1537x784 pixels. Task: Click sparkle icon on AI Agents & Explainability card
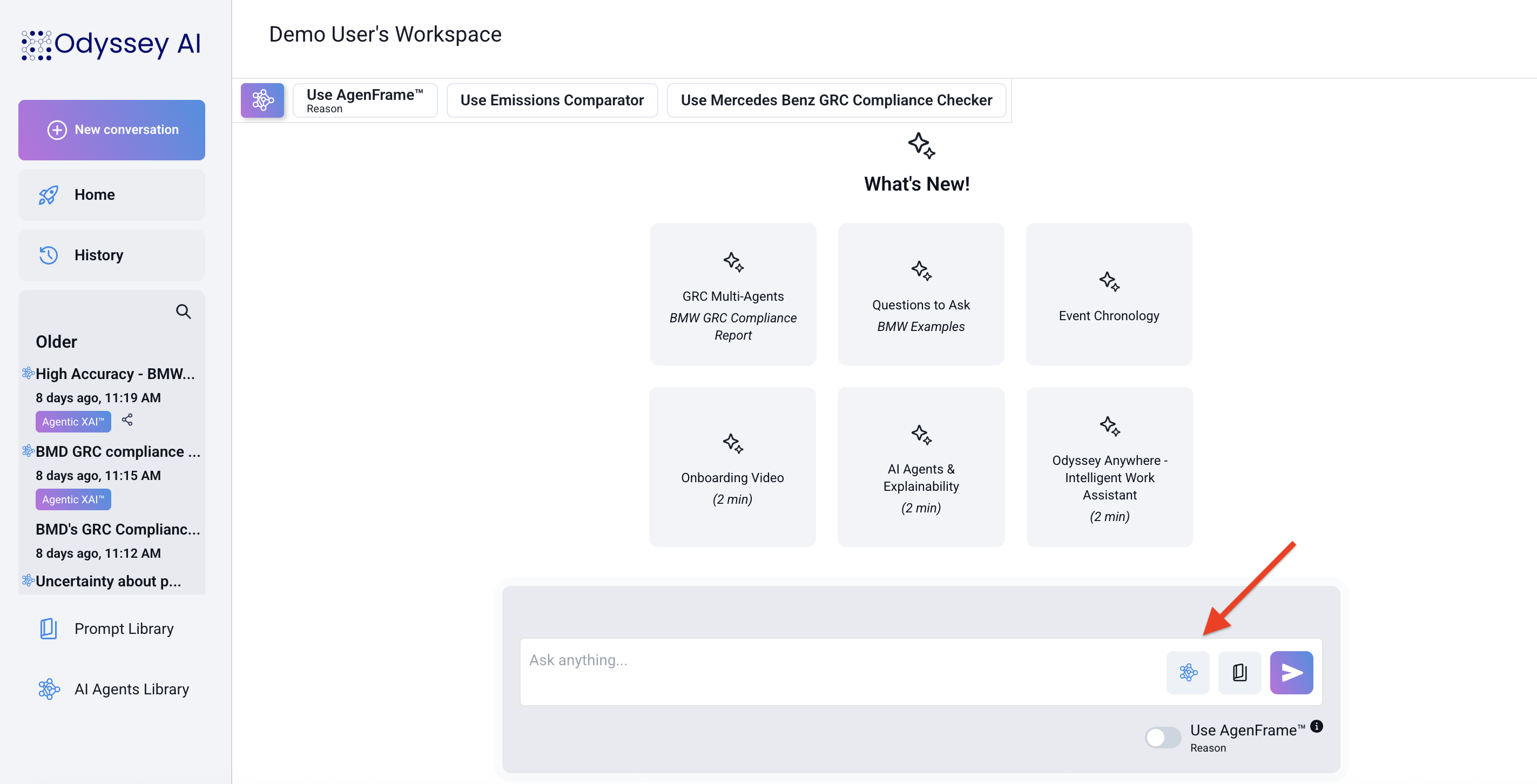[921, 434]
